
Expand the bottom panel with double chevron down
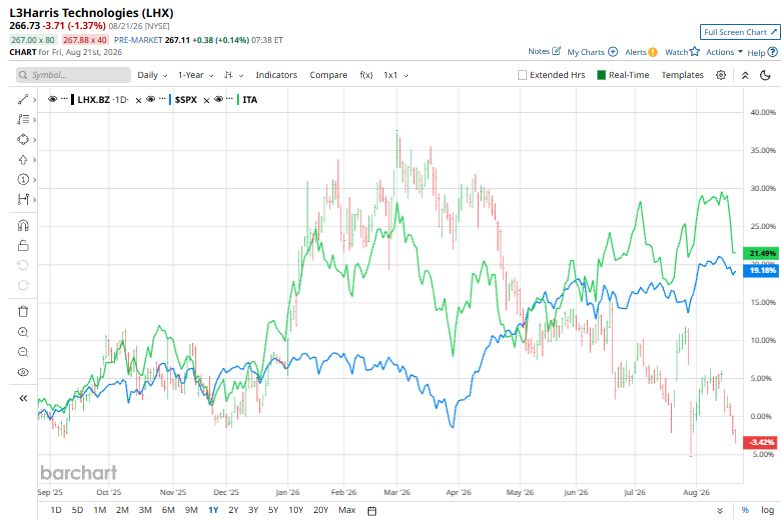tap(720, 511)
